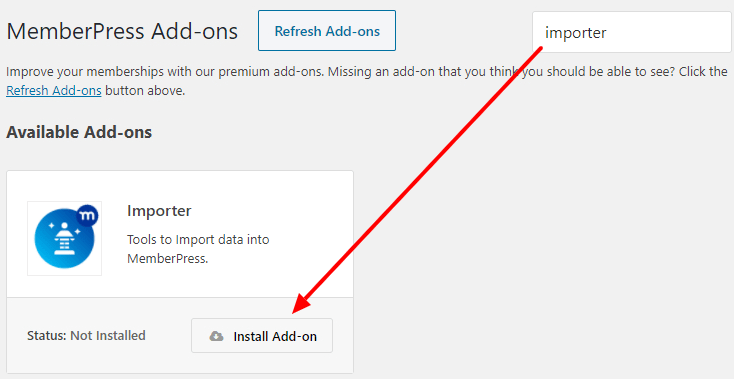
Task: Click the Importer add-on logo thumbnail
Action: click(65, 238)
